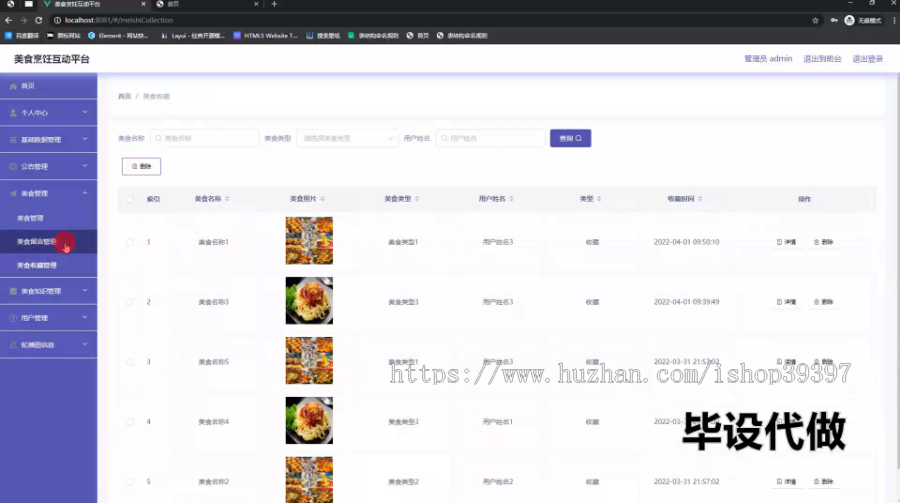Click 退出到前台 link in header
Viewport: 900px width, 503px height.
(822, 59)
